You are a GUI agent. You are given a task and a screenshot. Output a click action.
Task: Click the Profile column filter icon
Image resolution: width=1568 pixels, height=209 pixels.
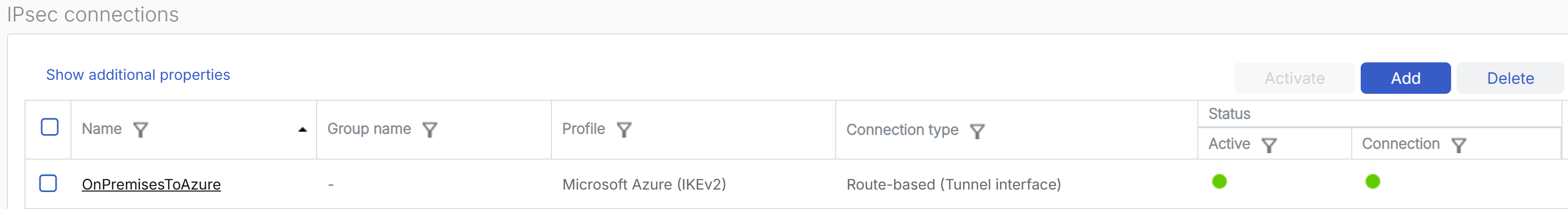pos(624,129)
